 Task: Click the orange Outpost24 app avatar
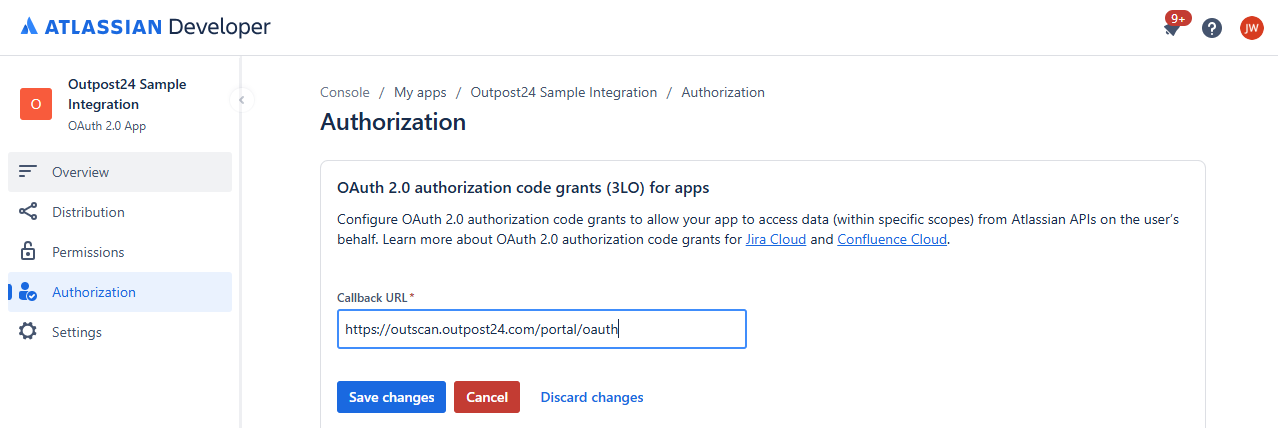click(36, 104)
